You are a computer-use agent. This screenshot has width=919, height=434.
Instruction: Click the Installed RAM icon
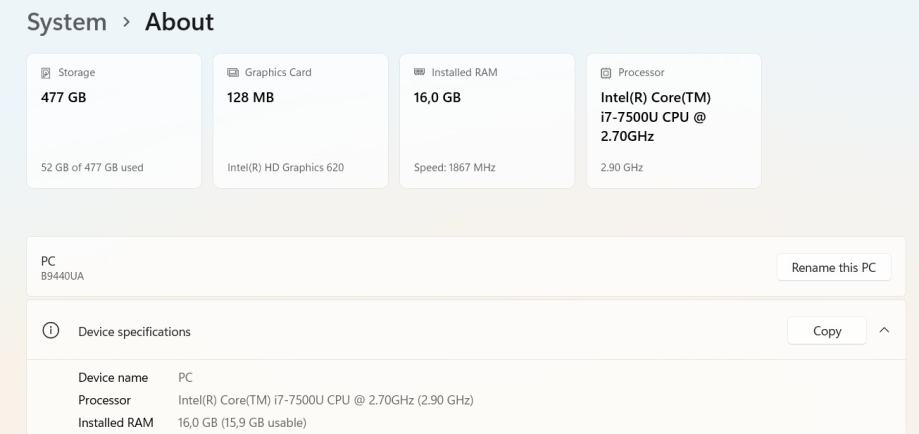420,73
